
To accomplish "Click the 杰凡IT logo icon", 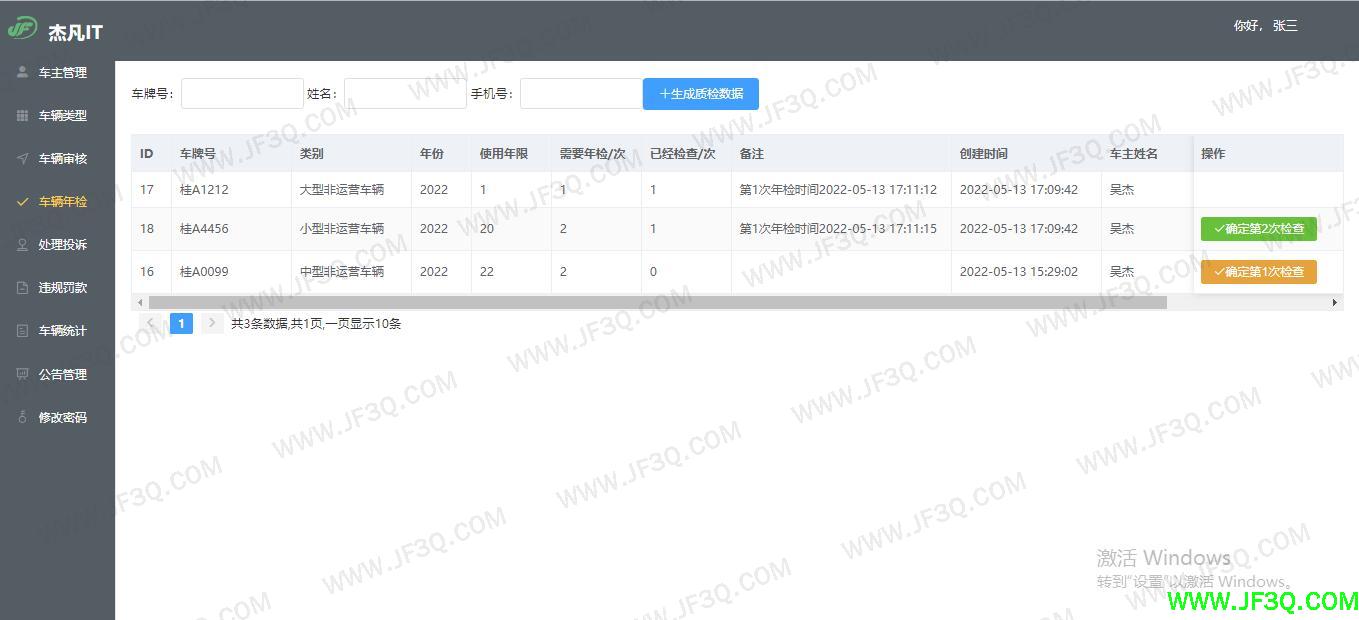I will pyautogui.click(x=22, y=28).
